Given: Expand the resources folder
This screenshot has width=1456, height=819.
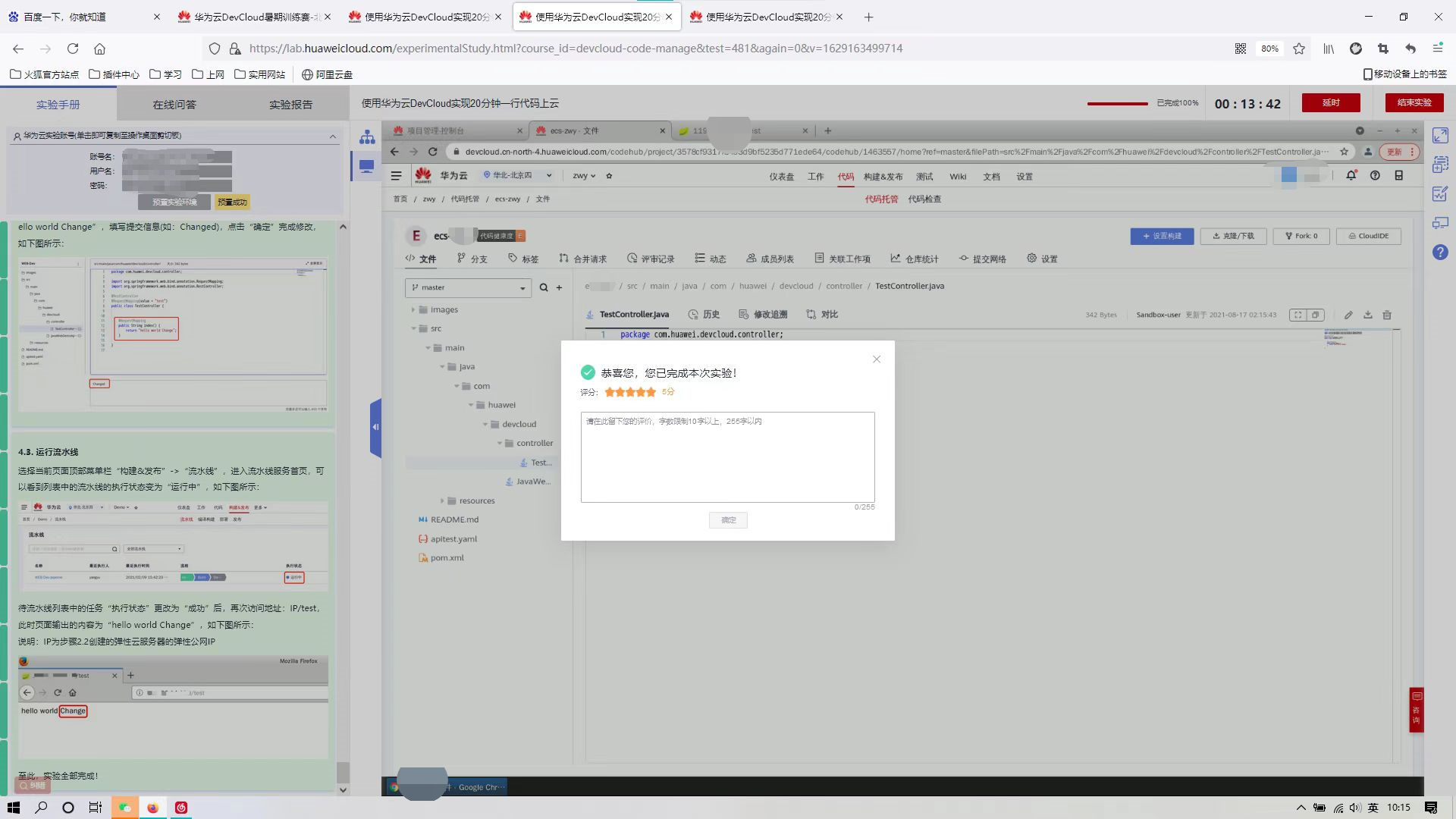Looking at the screenshot, I should (x=442, y=500).
